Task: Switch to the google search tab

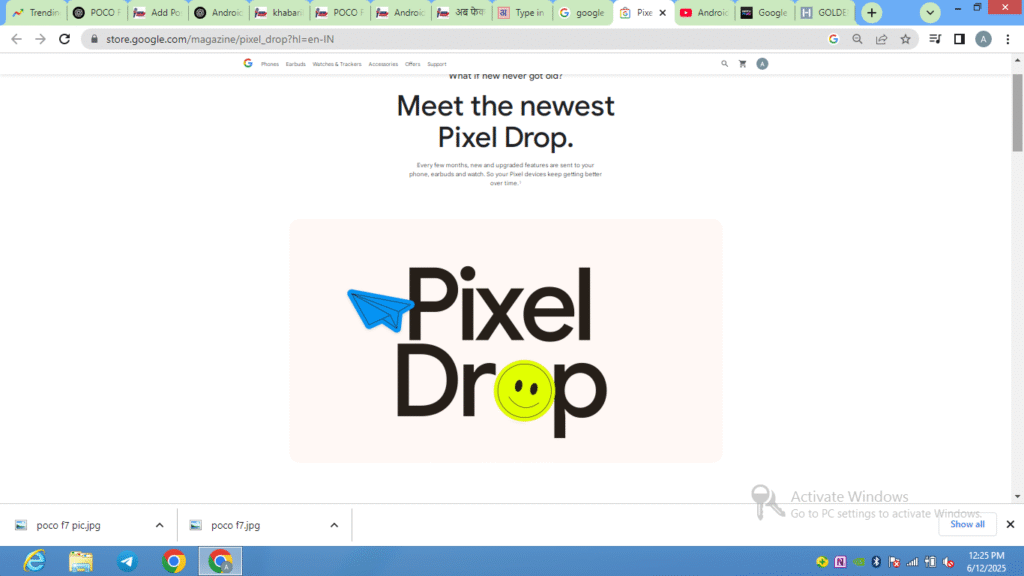Action: pos(583,12)
